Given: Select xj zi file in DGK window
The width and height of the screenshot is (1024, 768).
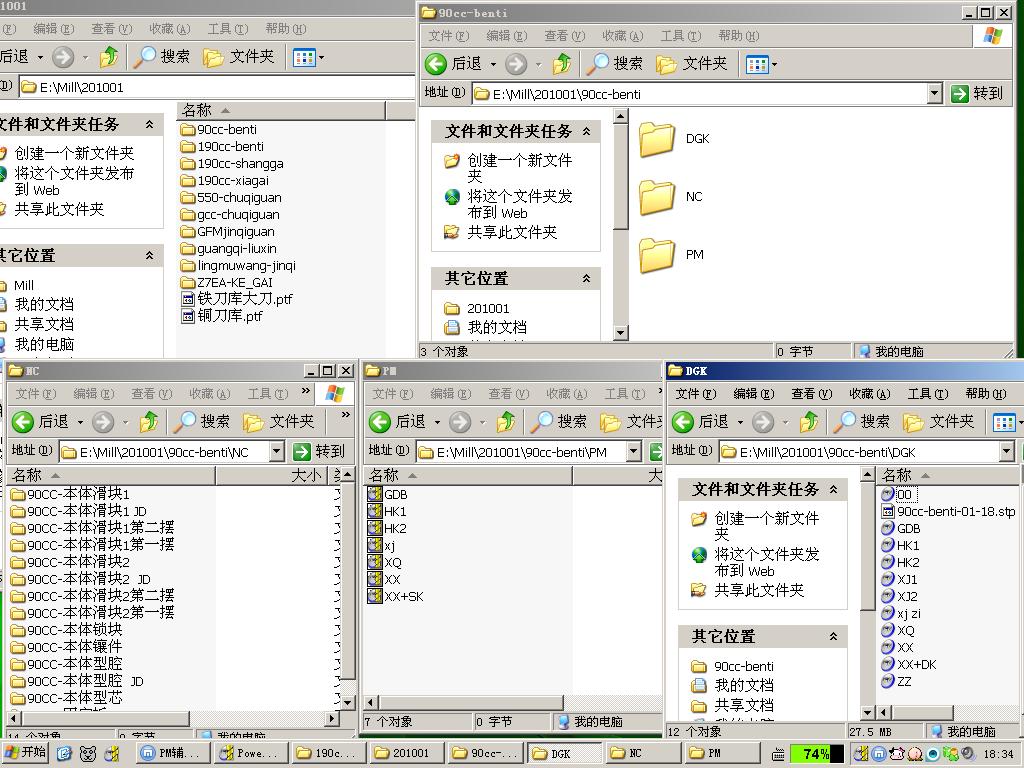Looking at the screenshot, I should pyautogui.click(x=901, y=614).
